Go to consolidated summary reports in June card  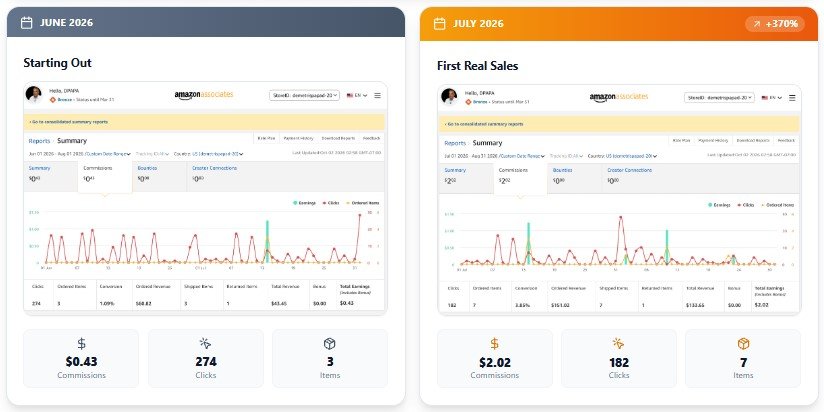(68, 122)
